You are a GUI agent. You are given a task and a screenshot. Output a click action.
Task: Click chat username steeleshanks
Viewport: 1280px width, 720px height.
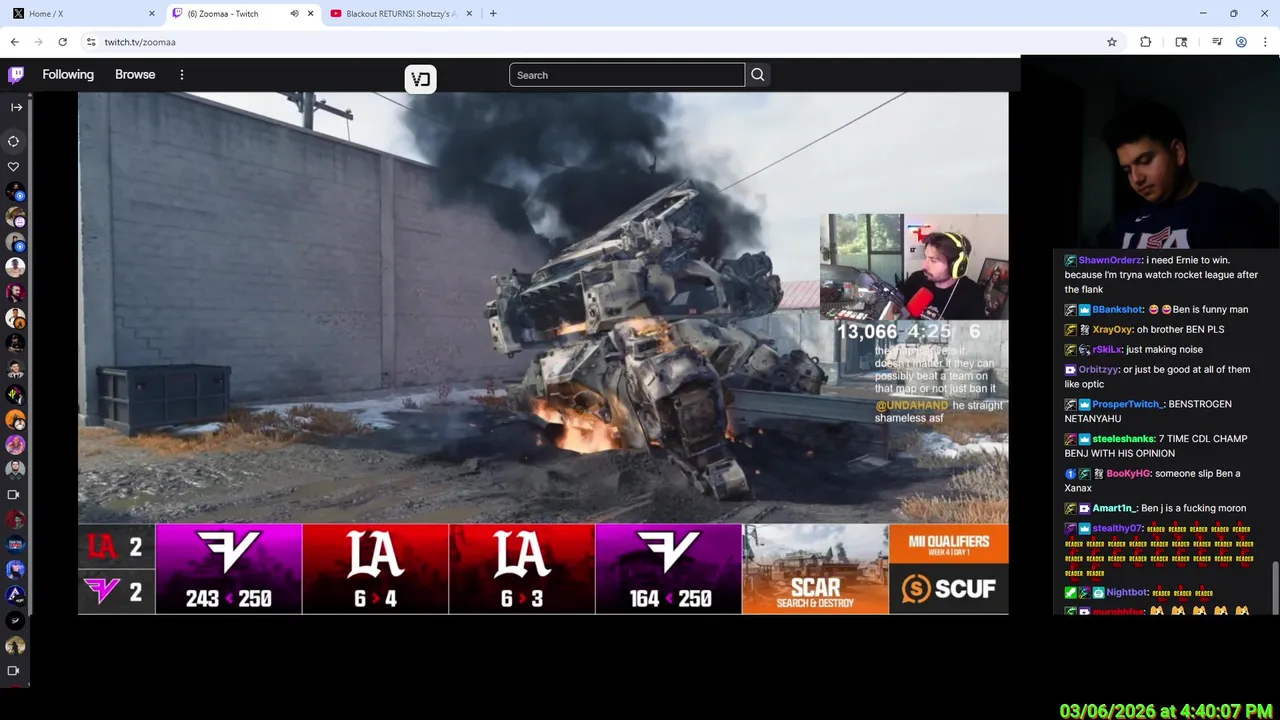[1123, 439]
